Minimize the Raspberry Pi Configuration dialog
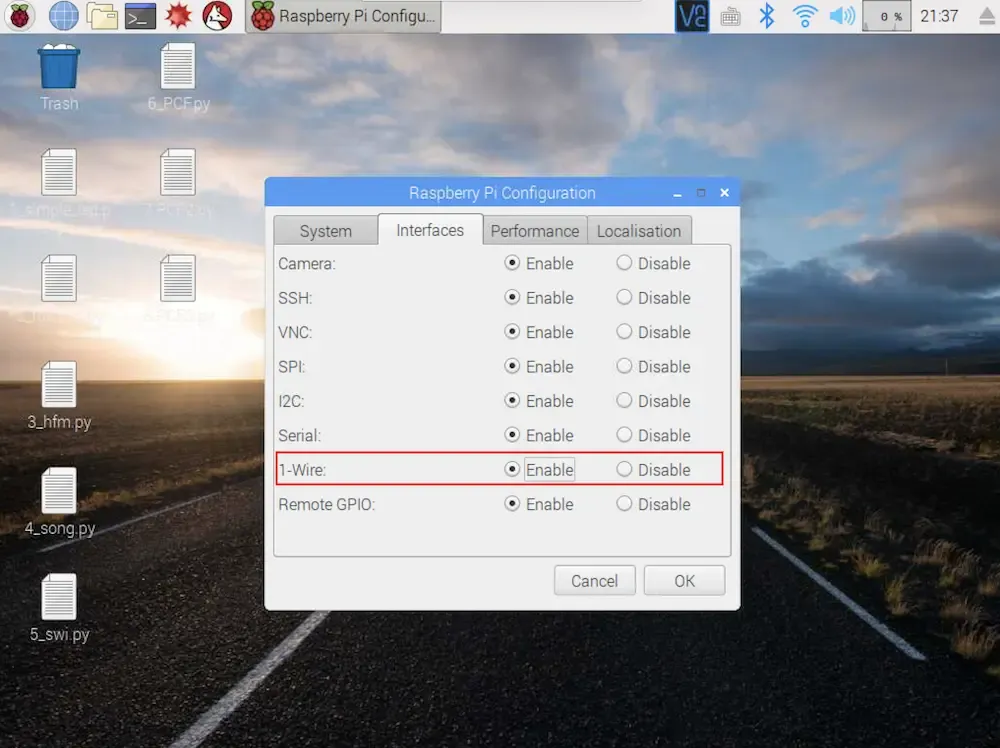The height and width of the screenshot is (748, 1000). click(x=677, y=193)
